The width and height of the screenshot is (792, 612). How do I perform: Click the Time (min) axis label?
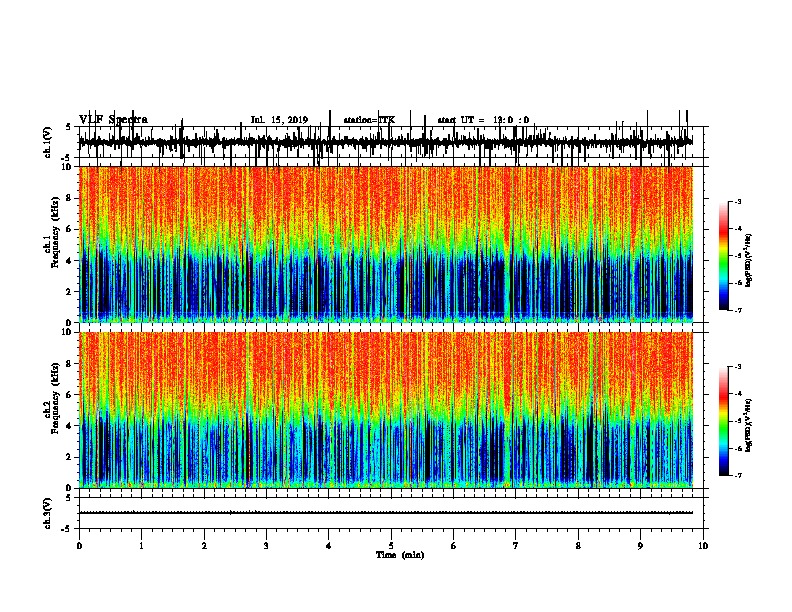pos(400,555)
